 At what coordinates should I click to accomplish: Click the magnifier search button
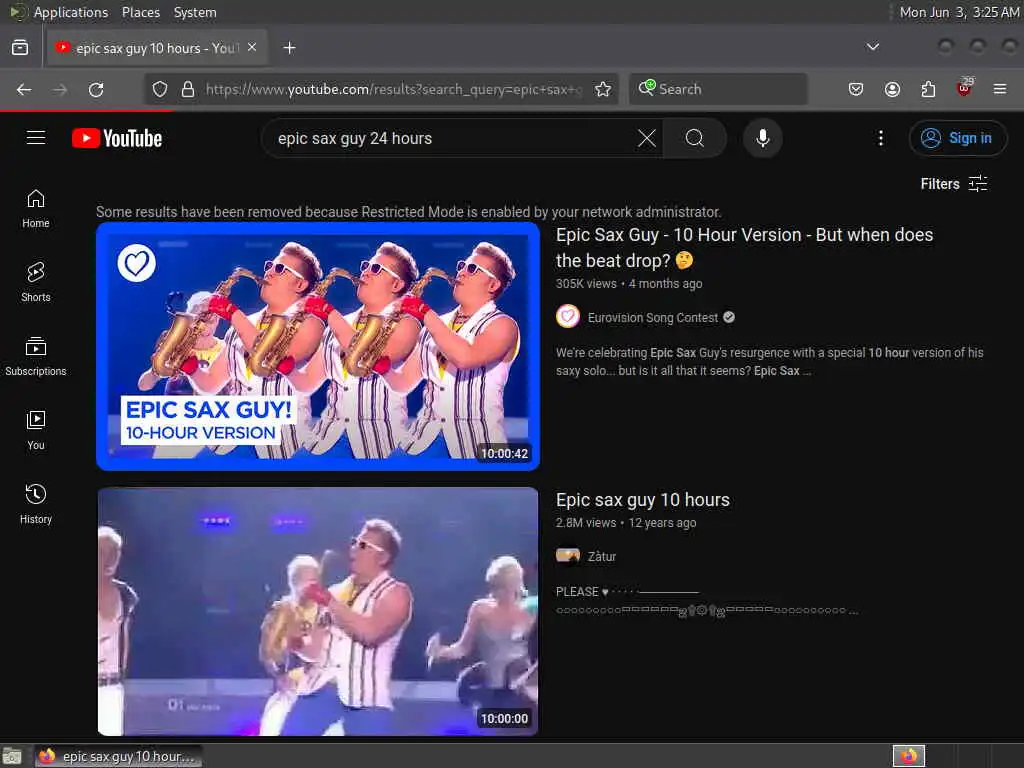[695, 138]
